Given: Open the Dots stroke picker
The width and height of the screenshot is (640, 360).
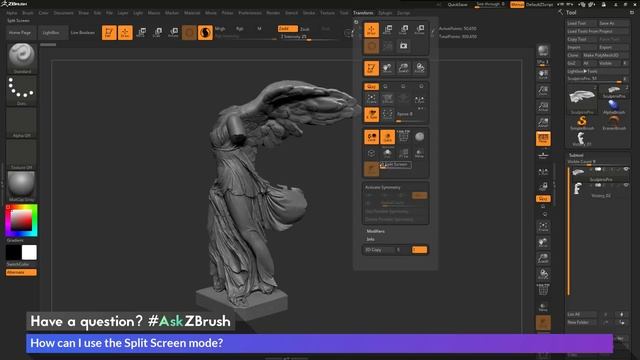Looking at the screenshot, I should pyautogui.click(x=22, y=91).
